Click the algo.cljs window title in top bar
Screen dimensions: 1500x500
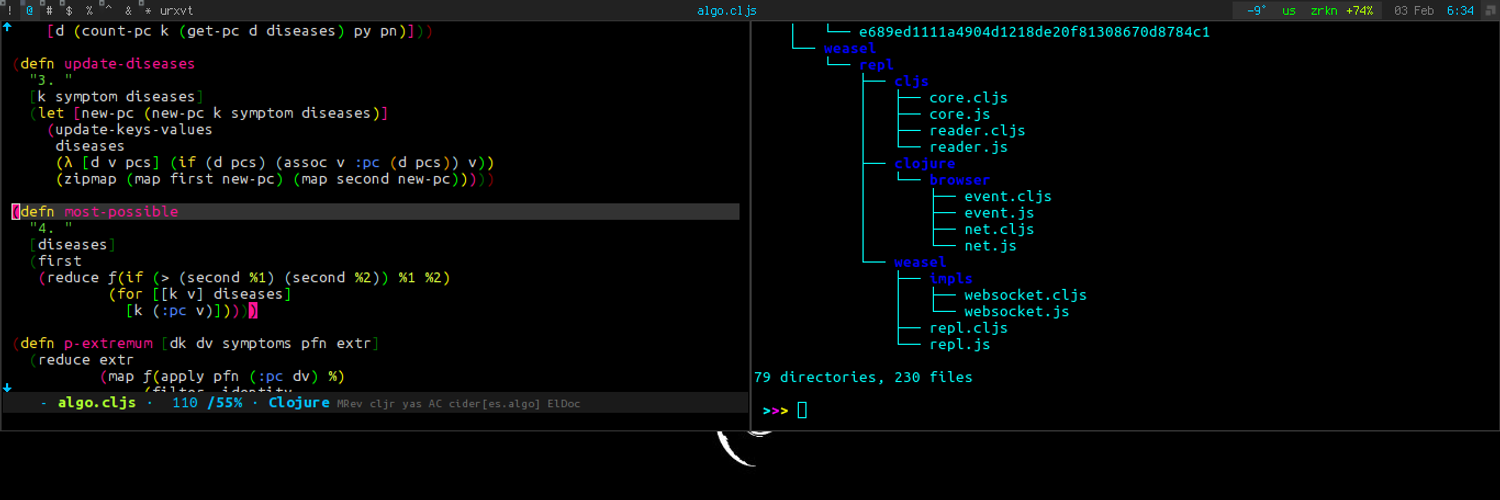click(727, 10)
